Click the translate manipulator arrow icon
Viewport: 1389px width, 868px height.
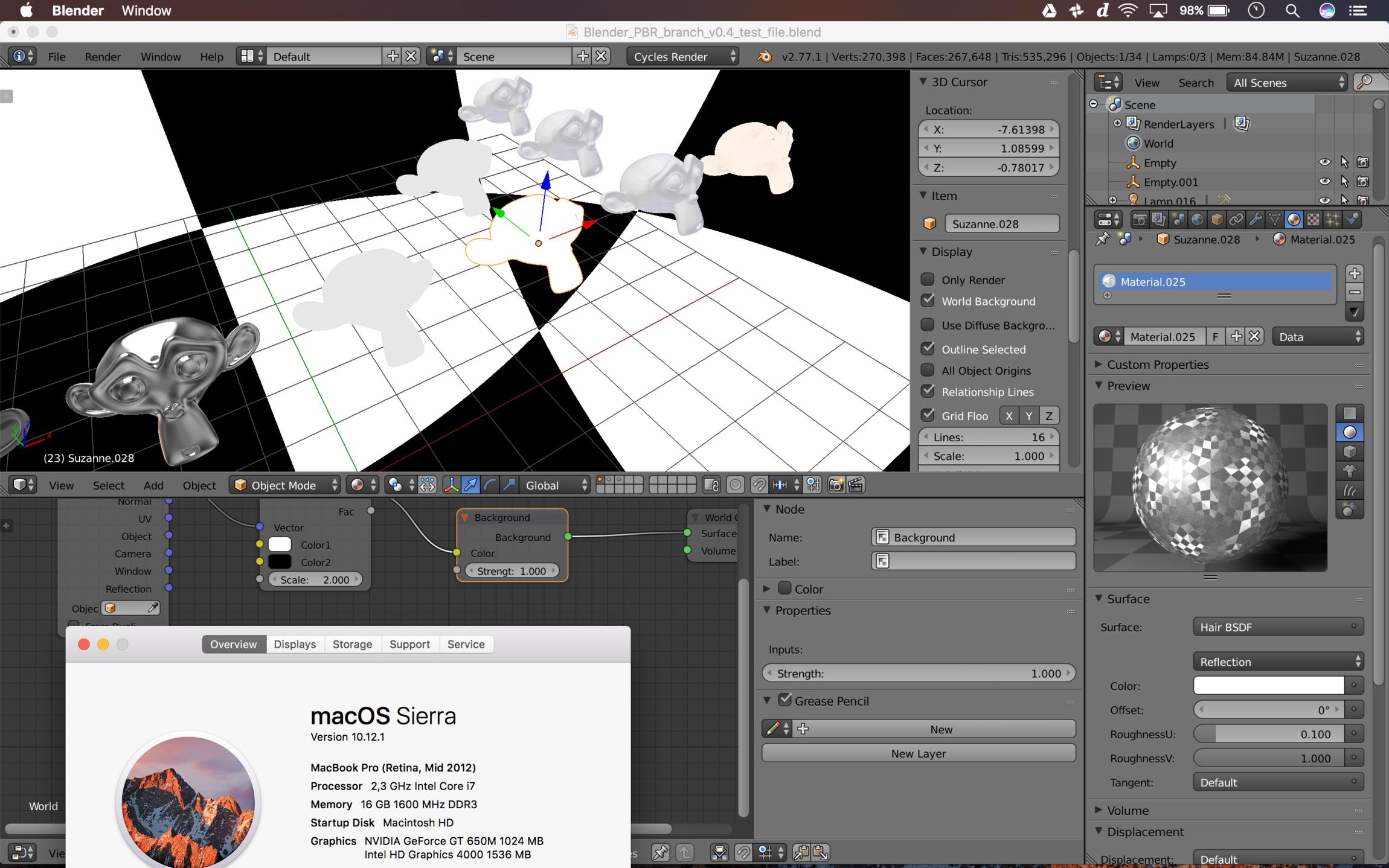[x=470, y=485]
